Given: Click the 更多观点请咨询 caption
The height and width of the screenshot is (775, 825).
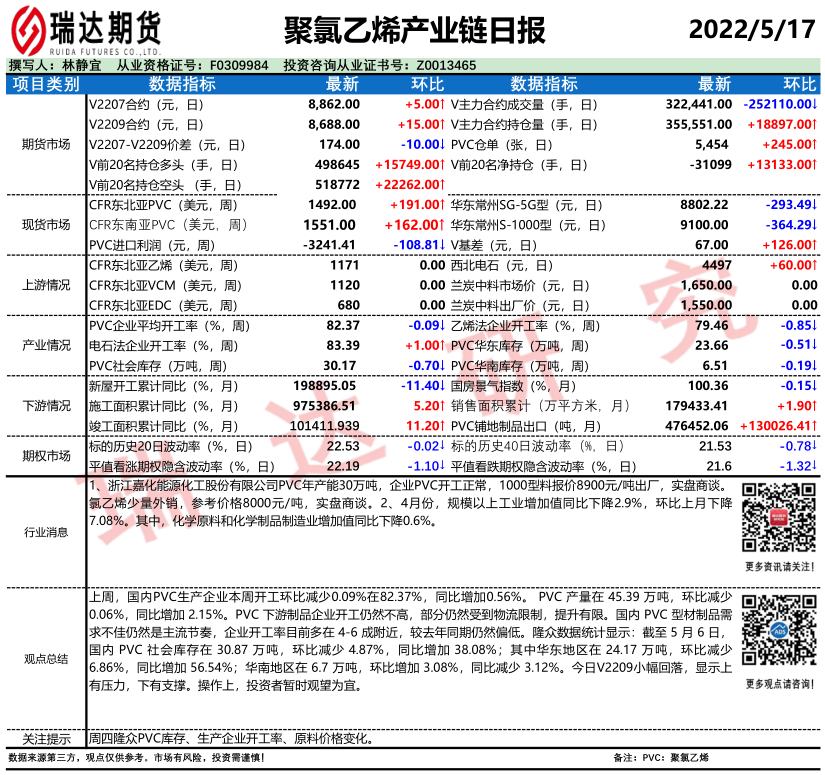Looking at the screenshot, I should point(778,684).
